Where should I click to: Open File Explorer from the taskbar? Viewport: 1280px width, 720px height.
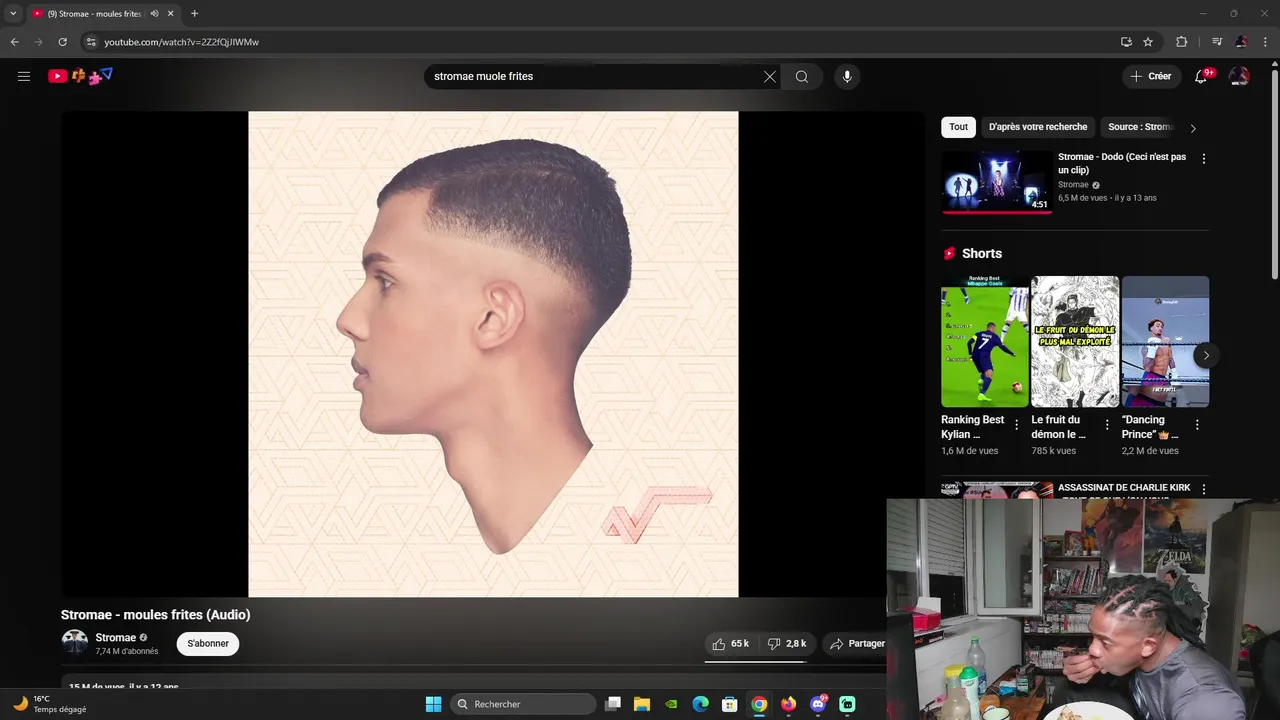coord(642,704)
